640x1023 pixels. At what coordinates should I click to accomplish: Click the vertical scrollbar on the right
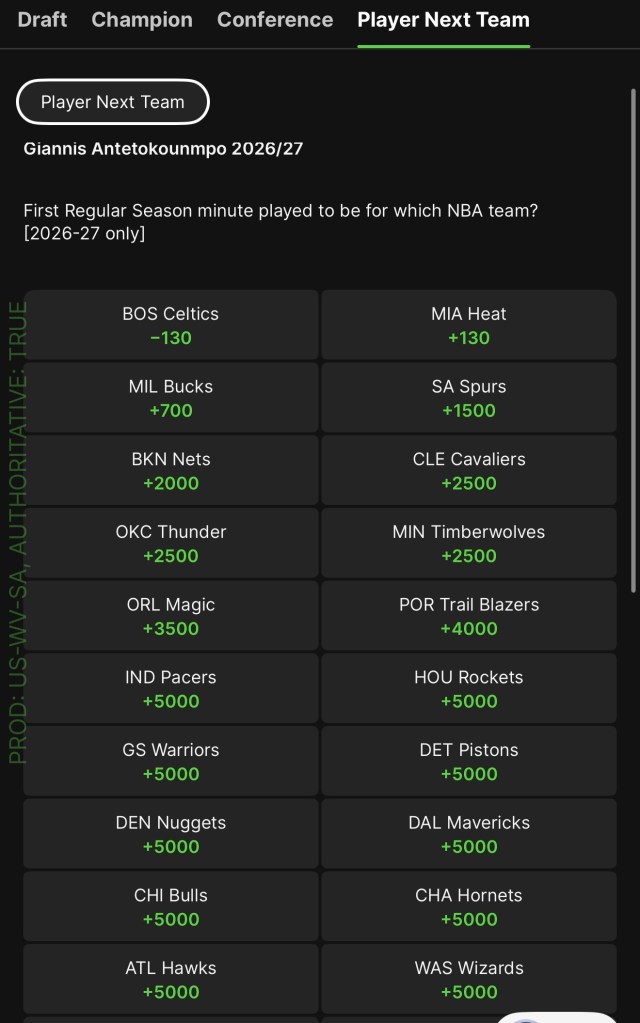coord(633,341)
